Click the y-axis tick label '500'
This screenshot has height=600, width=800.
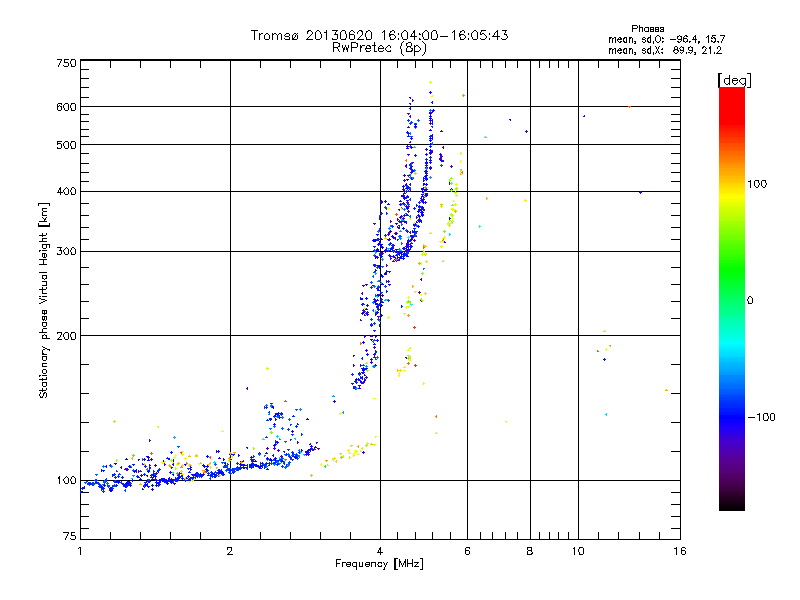point(66,145)
